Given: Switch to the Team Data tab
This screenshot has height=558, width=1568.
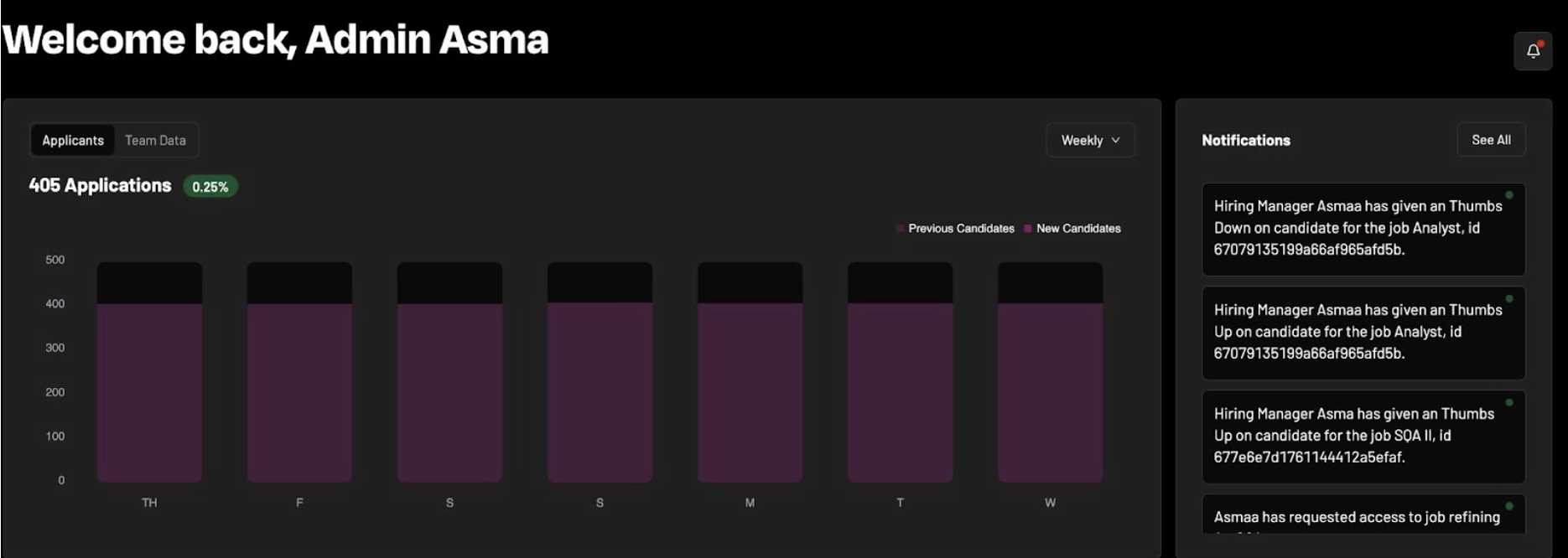Looking at the screenshot, I should [x=155, y=140].
